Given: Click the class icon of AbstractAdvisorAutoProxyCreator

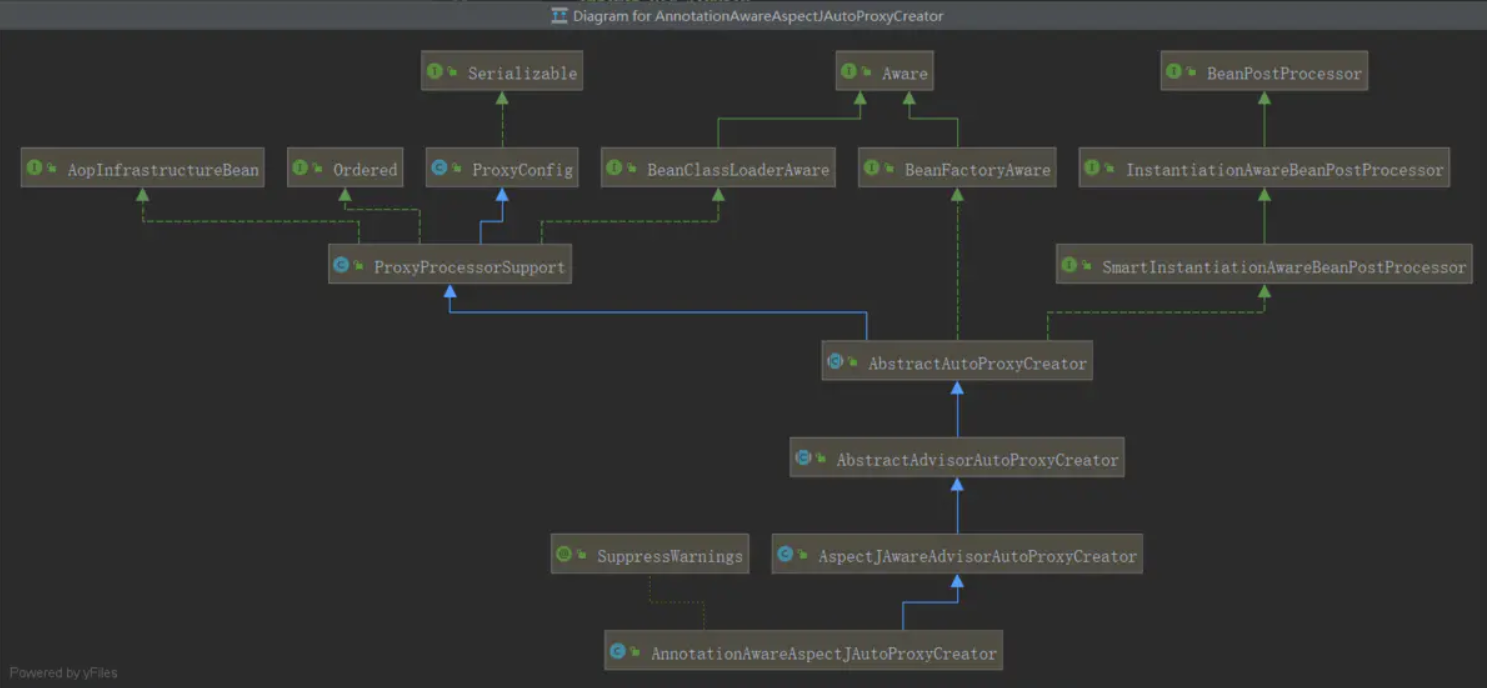Looking at the screenshot, I should 803,458.
